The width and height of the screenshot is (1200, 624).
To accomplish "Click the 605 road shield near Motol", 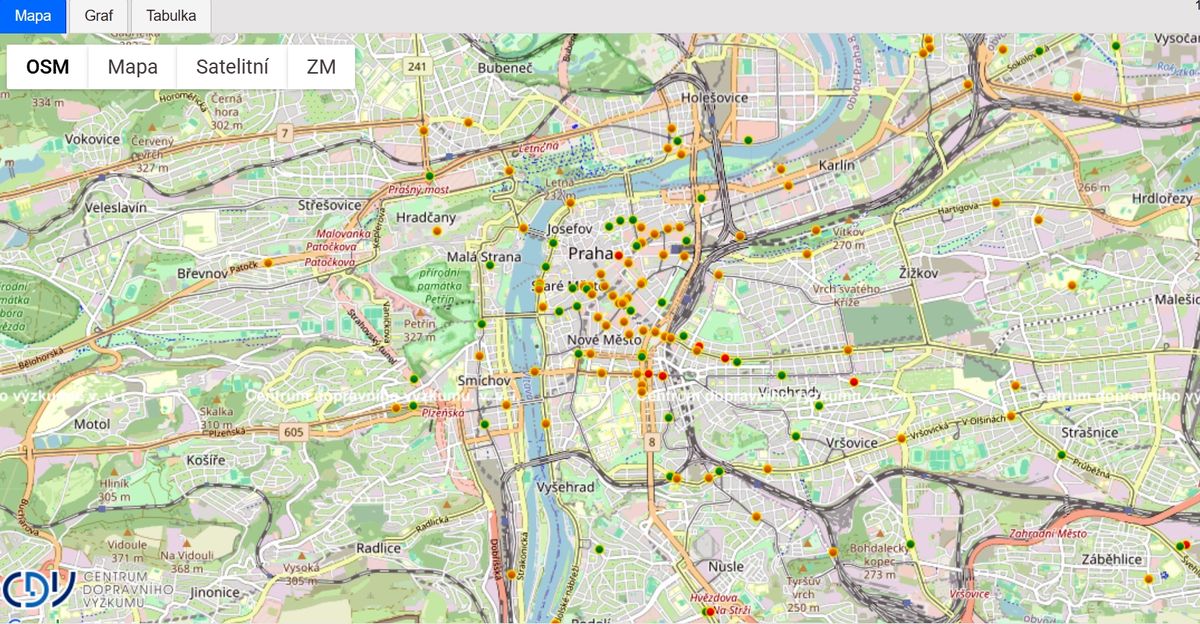I will [292, 432].
